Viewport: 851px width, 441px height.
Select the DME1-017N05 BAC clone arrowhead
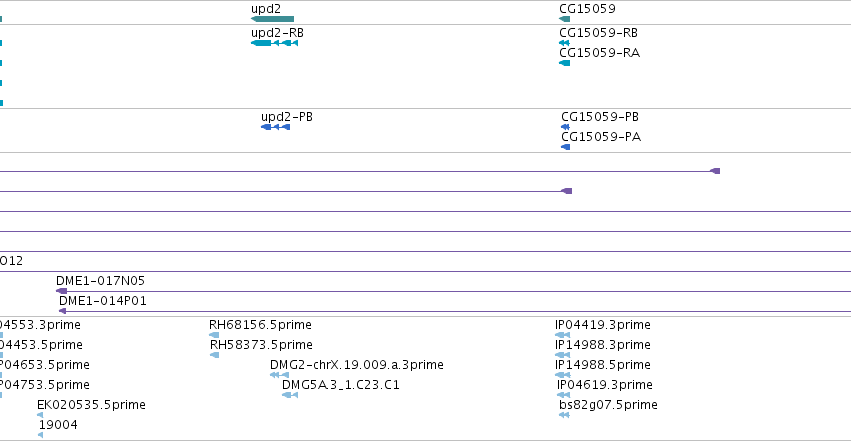tap(61, 291)
